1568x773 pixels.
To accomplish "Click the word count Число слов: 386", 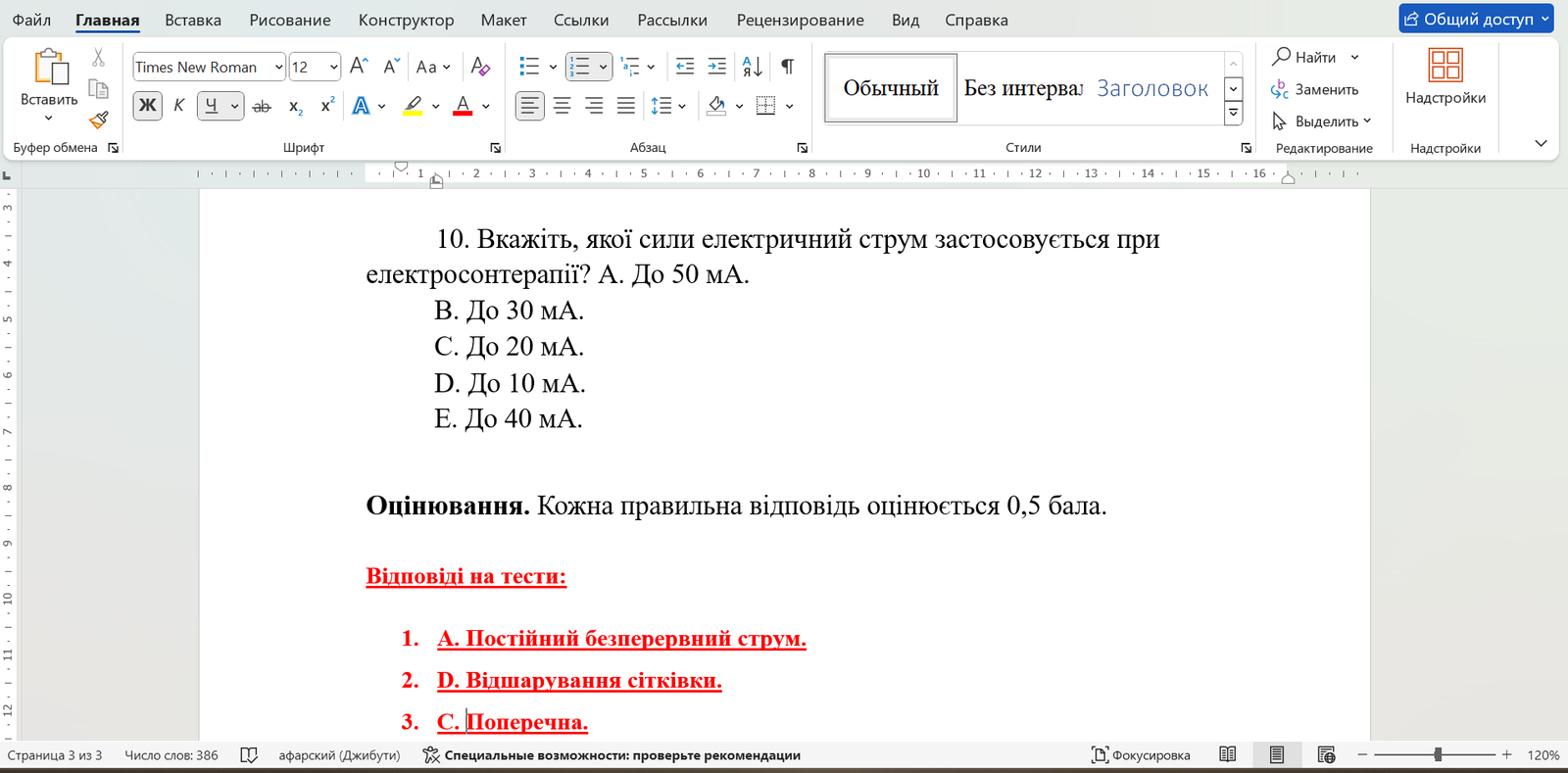I will pos(171,755).
